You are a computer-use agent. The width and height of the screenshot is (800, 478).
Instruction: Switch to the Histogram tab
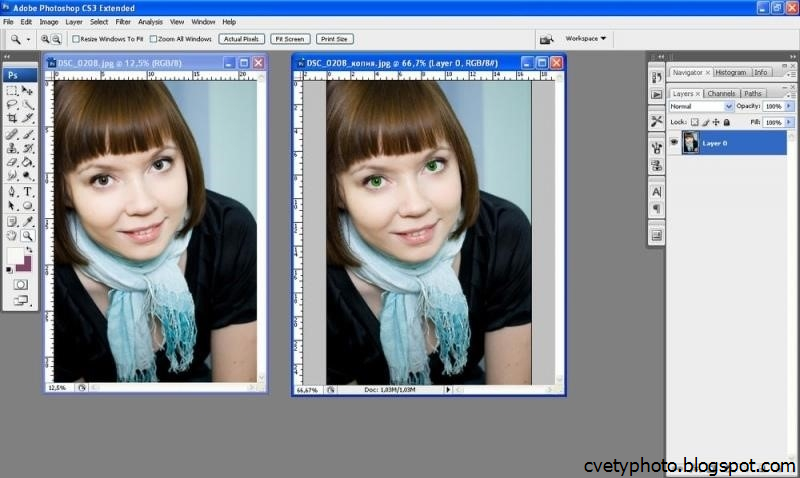tap(730, 73)
